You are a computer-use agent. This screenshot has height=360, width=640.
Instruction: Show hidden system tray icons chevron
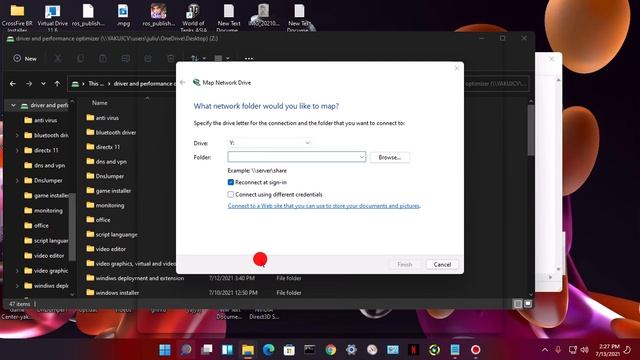coord(545,350)
